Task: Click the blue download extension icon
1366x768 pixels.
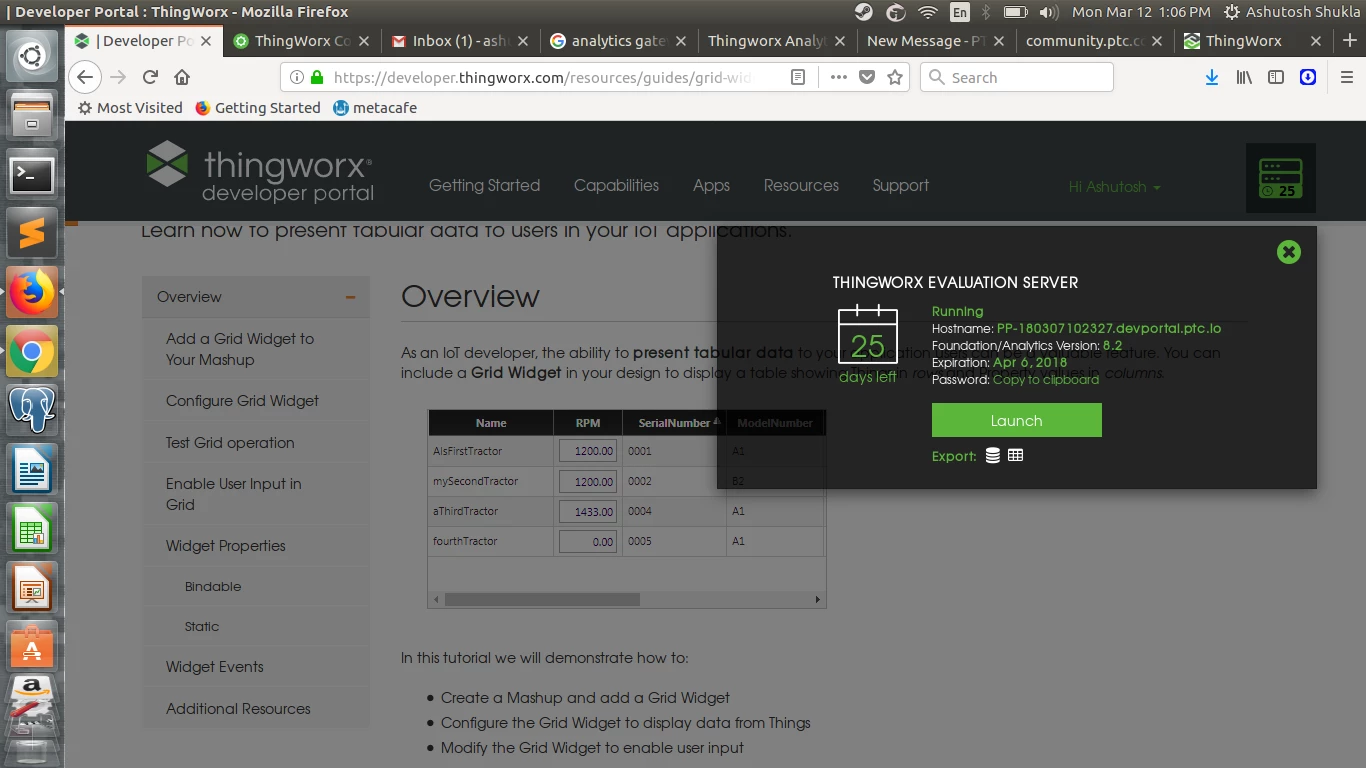Action: pyautogui.click(x=1308, y=77)
